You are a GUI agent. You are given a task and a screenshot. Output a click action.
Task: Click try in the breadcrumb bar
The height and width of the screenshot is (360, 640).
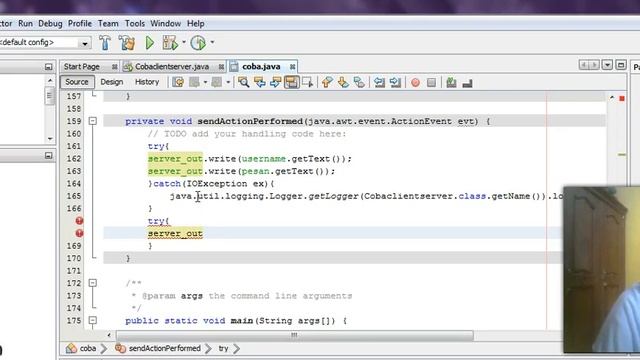[x=223, y=349]
